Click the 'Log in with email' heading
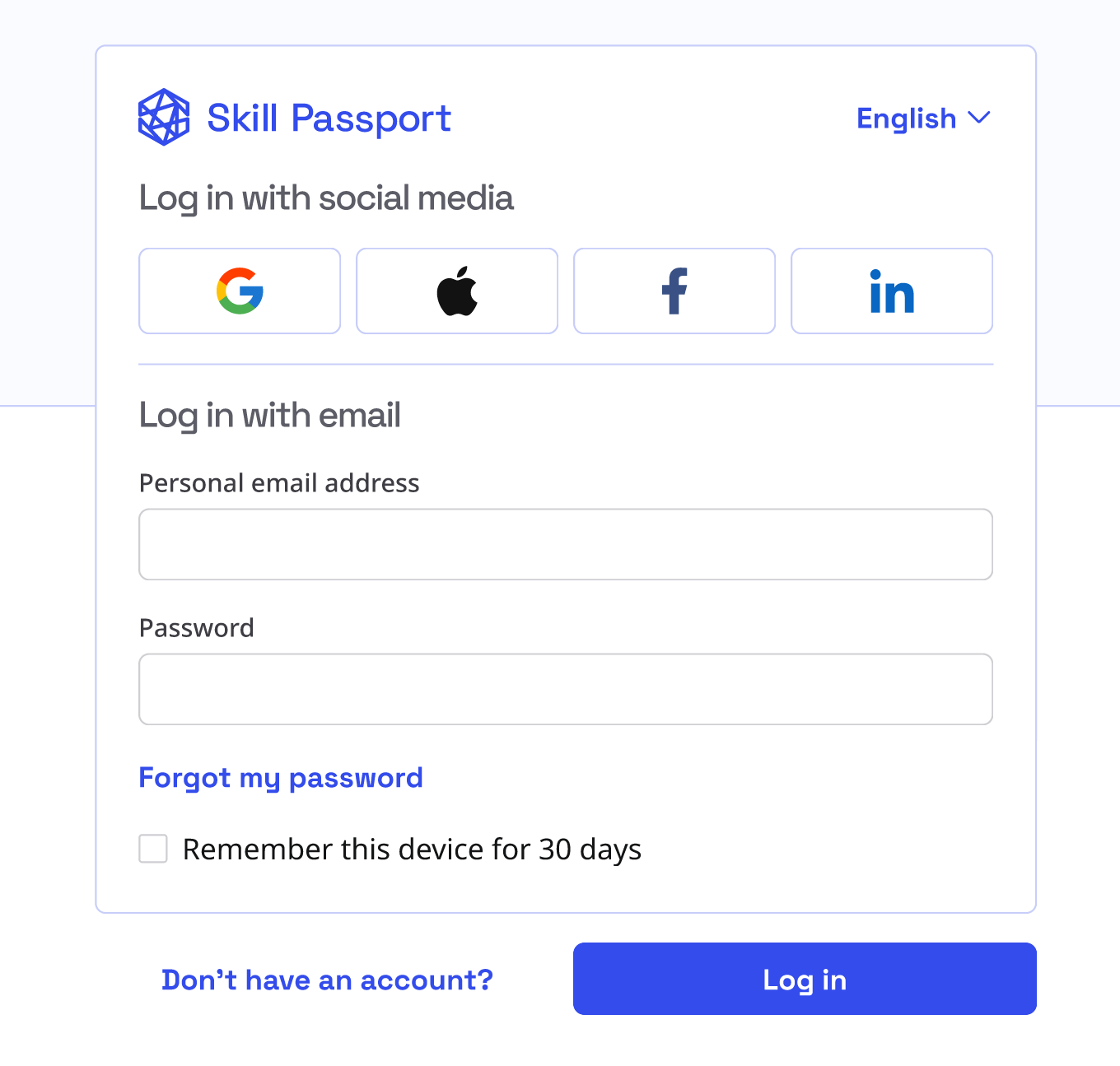Viewport: 1120px width, 1066px height. point(270,416)
